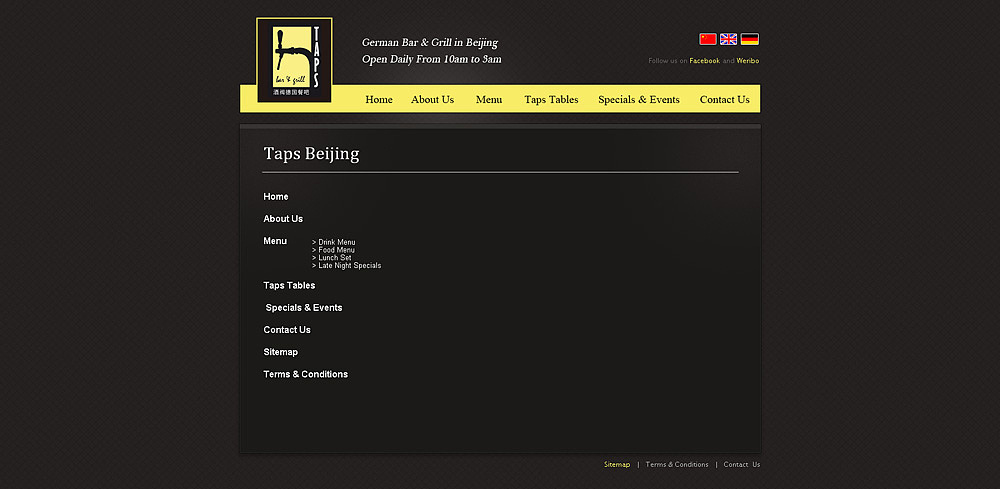The image size is (1000, 489).
Task: Open Contact Us in yellow navigation bar
Action: pos(724,99)
